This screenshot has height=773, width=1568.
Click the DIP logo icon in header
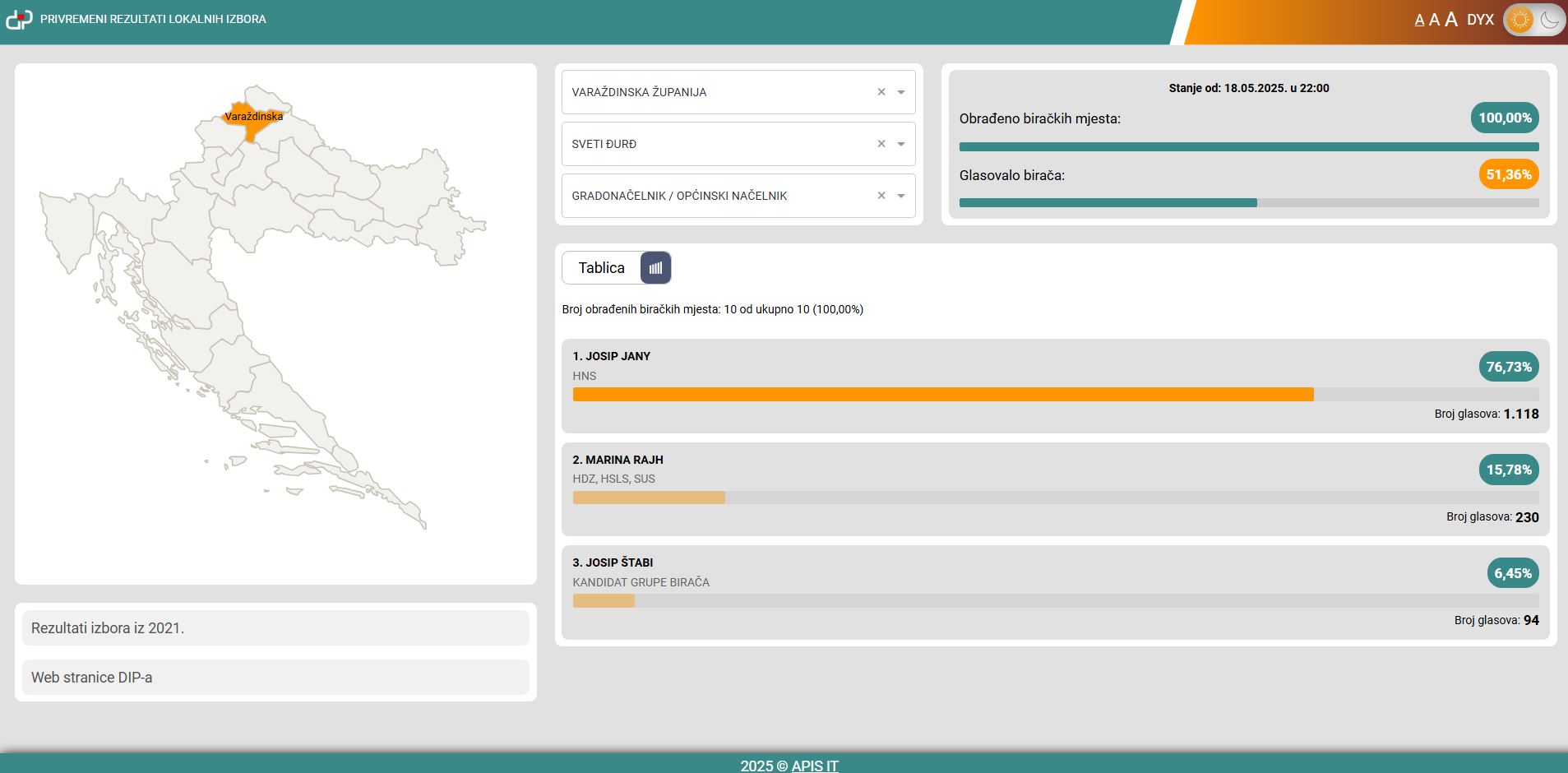tap(19, 19)
